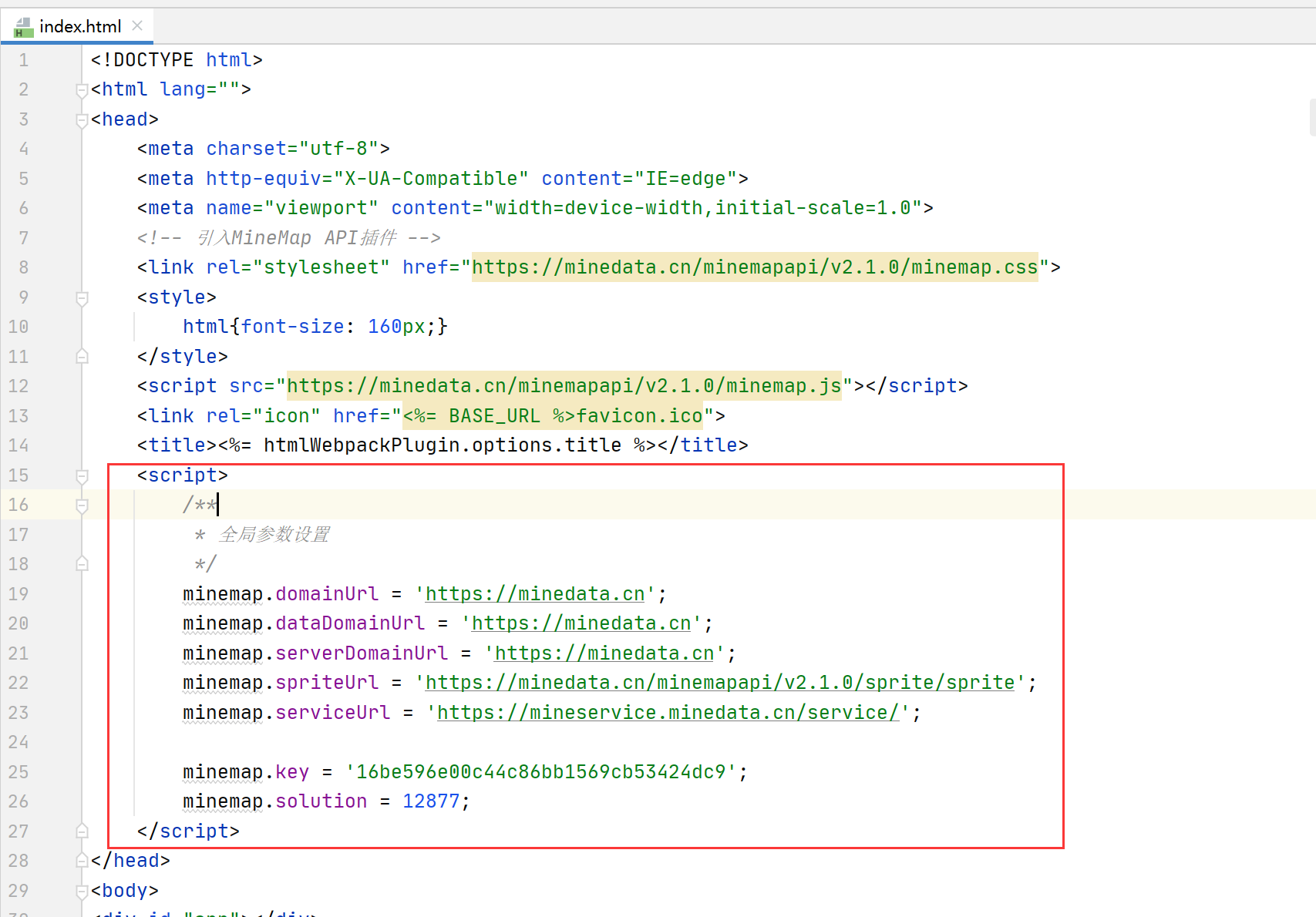Collapse the head section fold at line 3
Screen dimensions: 1316x917
pos(82,119)
